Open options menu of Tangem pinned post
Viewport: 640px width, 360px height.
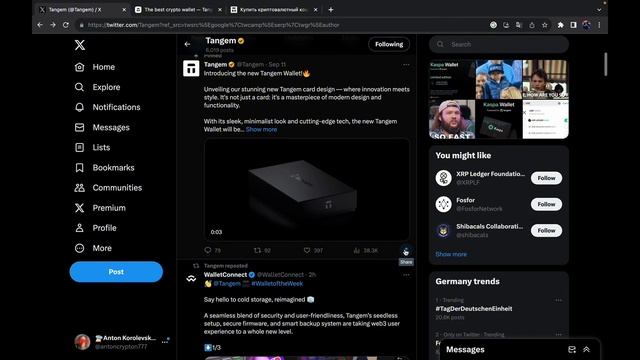406,64
